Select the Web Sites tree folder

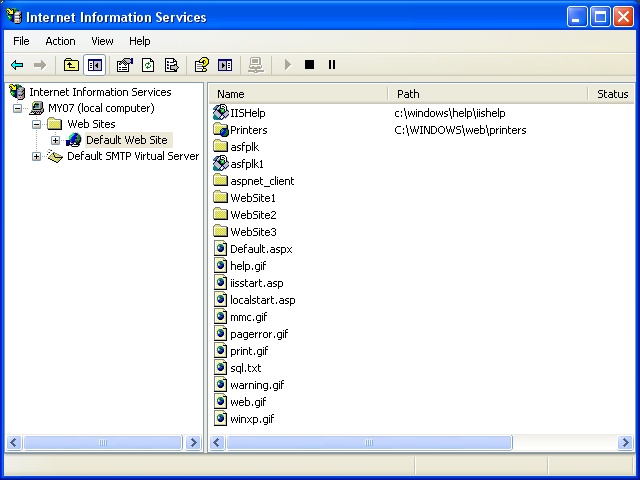[x=91, y=124]
